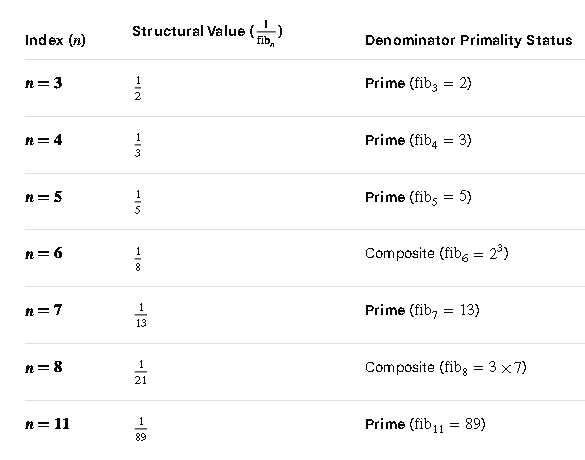Click the Composite fib8 = 3×7 status
Viewport: 585px width, 460px height.
[446, 367]
